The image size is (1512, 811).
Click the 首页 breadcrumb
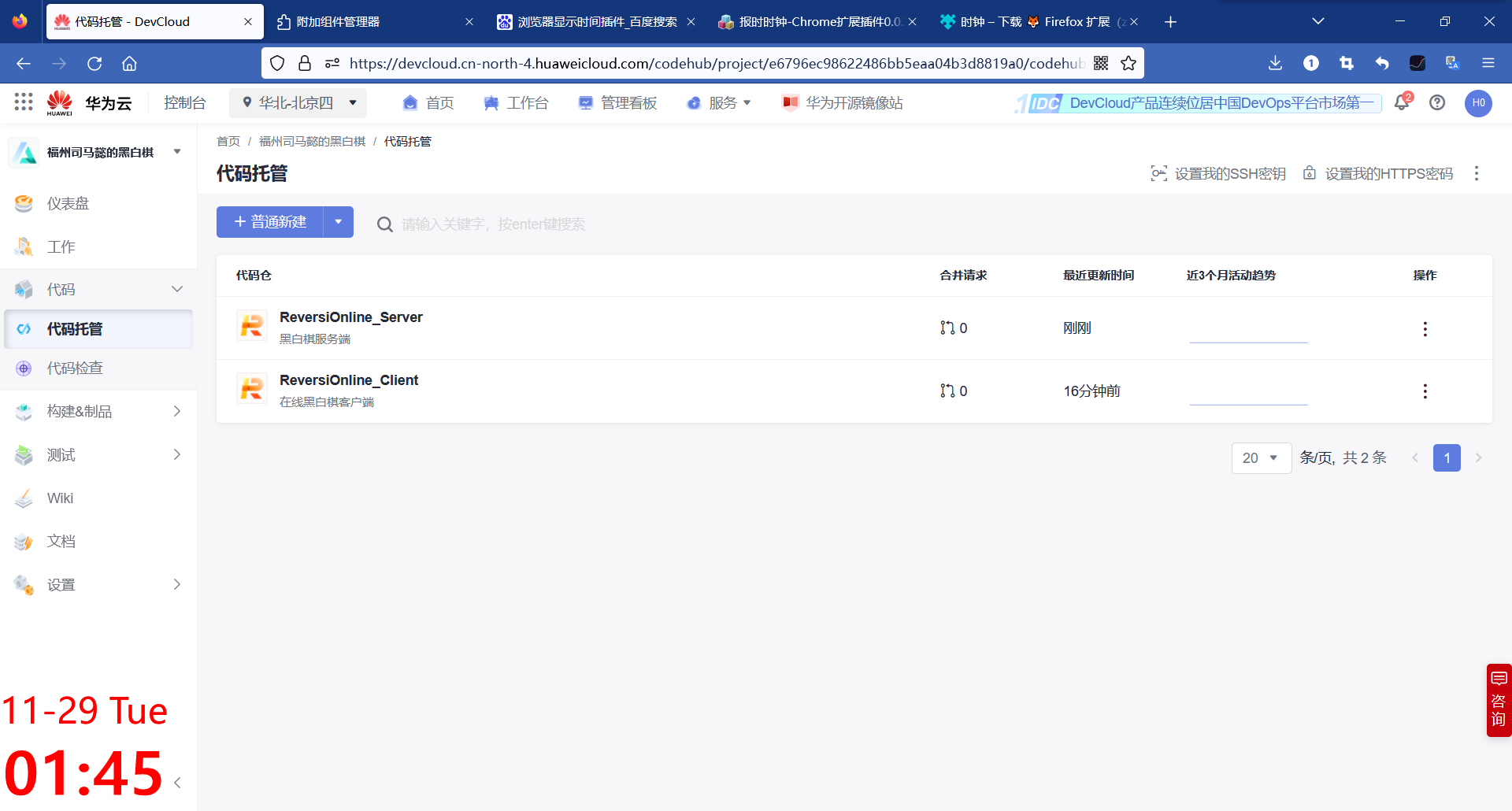228,141
